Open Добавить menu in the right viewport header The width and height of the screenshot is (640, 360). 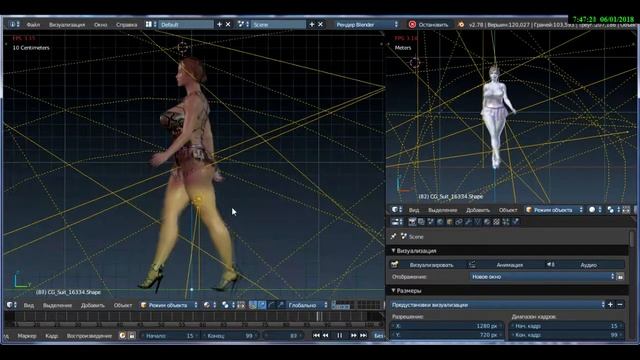(x=478, y=210)
